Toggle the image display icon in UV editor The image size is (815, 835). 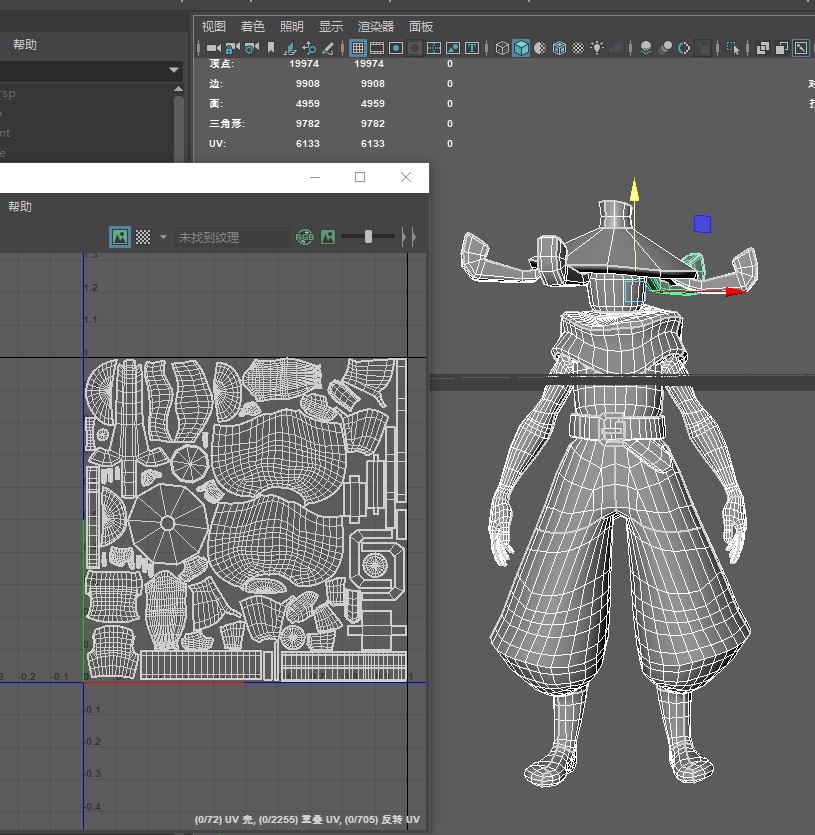tap(120, 237)
